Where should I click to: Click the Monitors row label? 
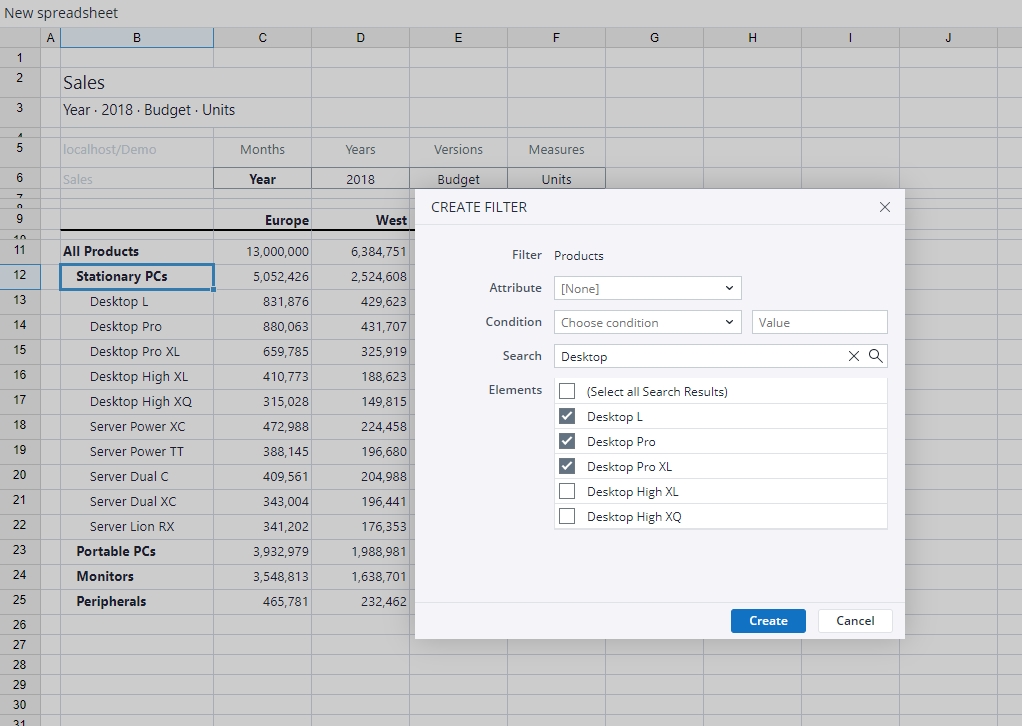105,576
